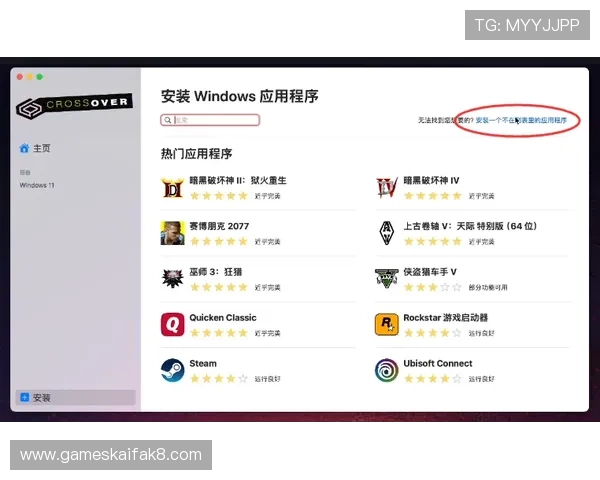
Task: Click the star rating under Rockstar 游戏启动器
Action: pos(433,333)
